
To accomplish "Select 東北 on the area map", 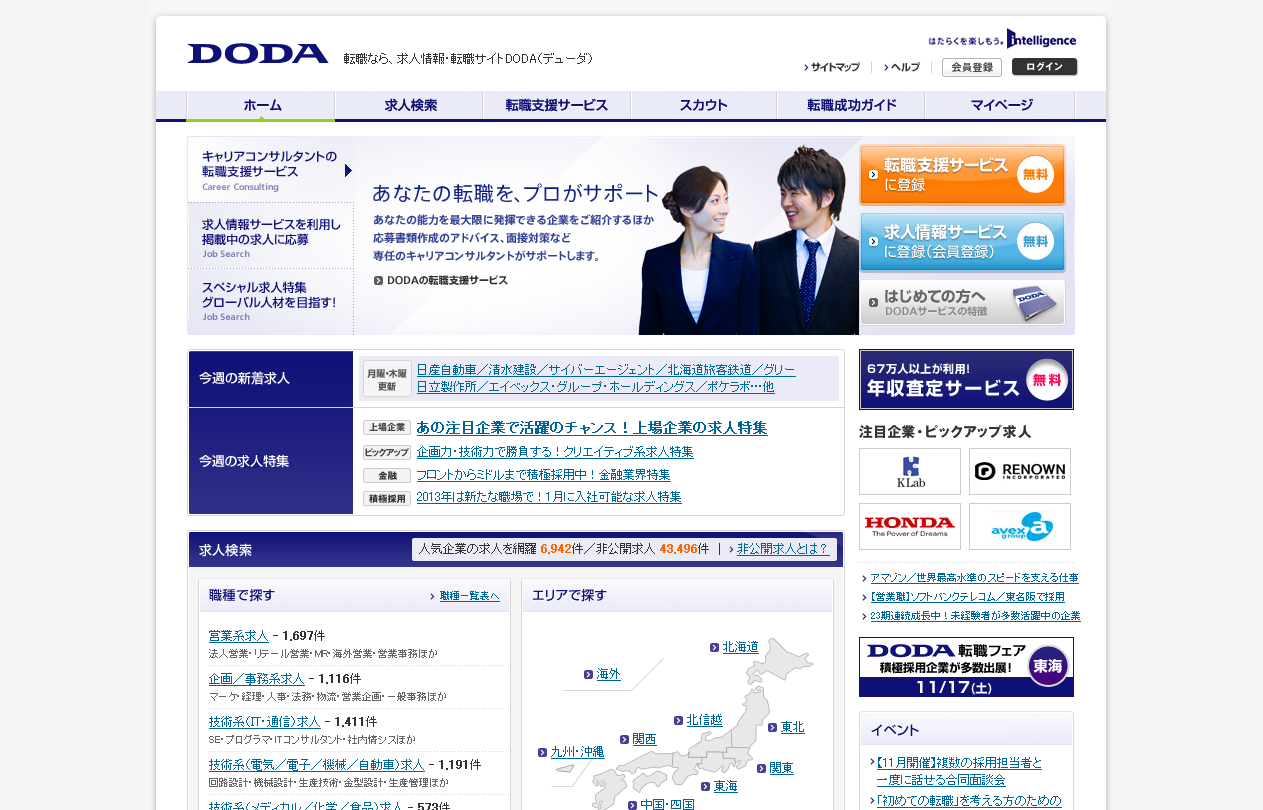I will coord(793,727).
